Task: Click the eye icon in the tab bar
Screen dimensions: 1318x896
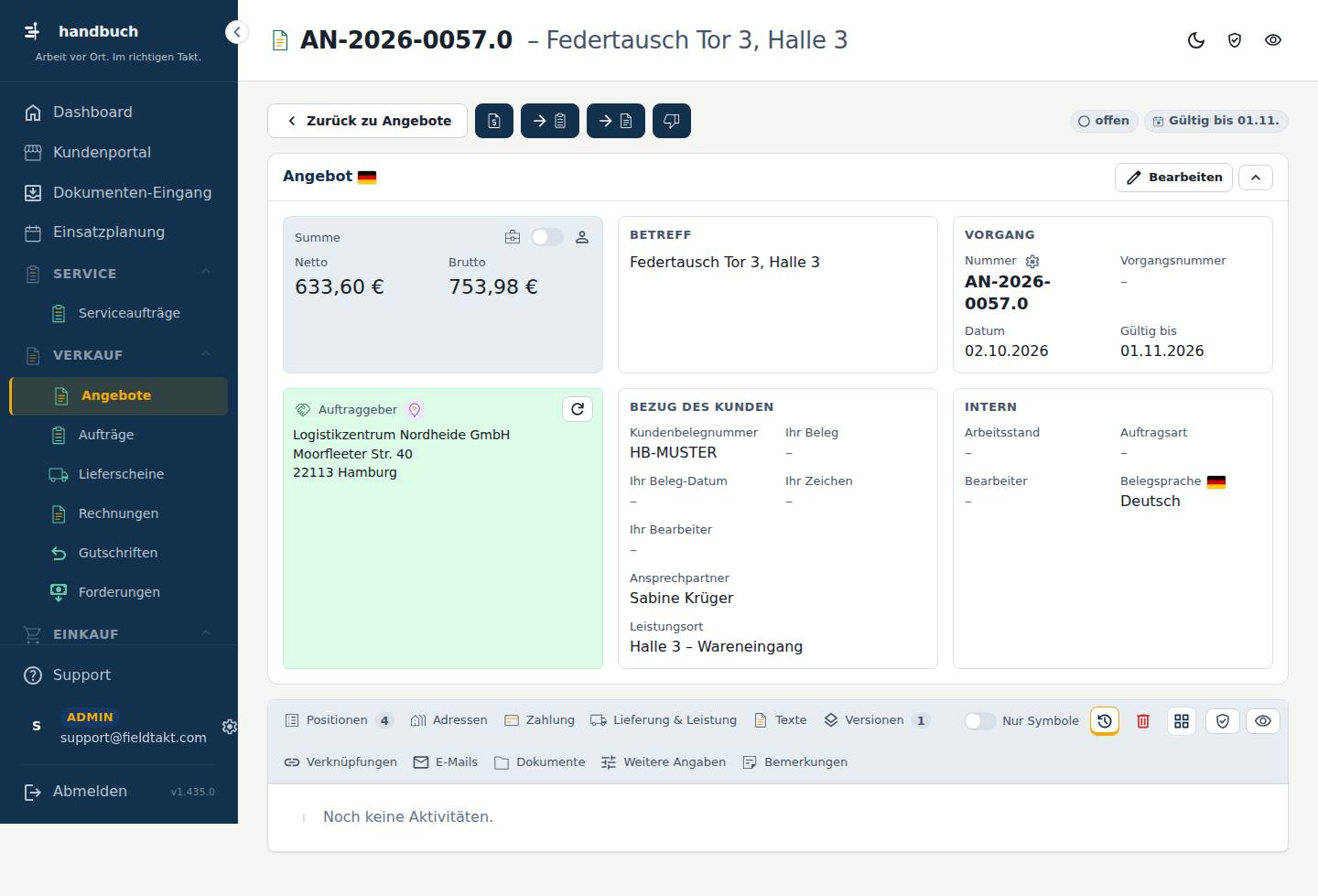Action: tap(1263, 721)
